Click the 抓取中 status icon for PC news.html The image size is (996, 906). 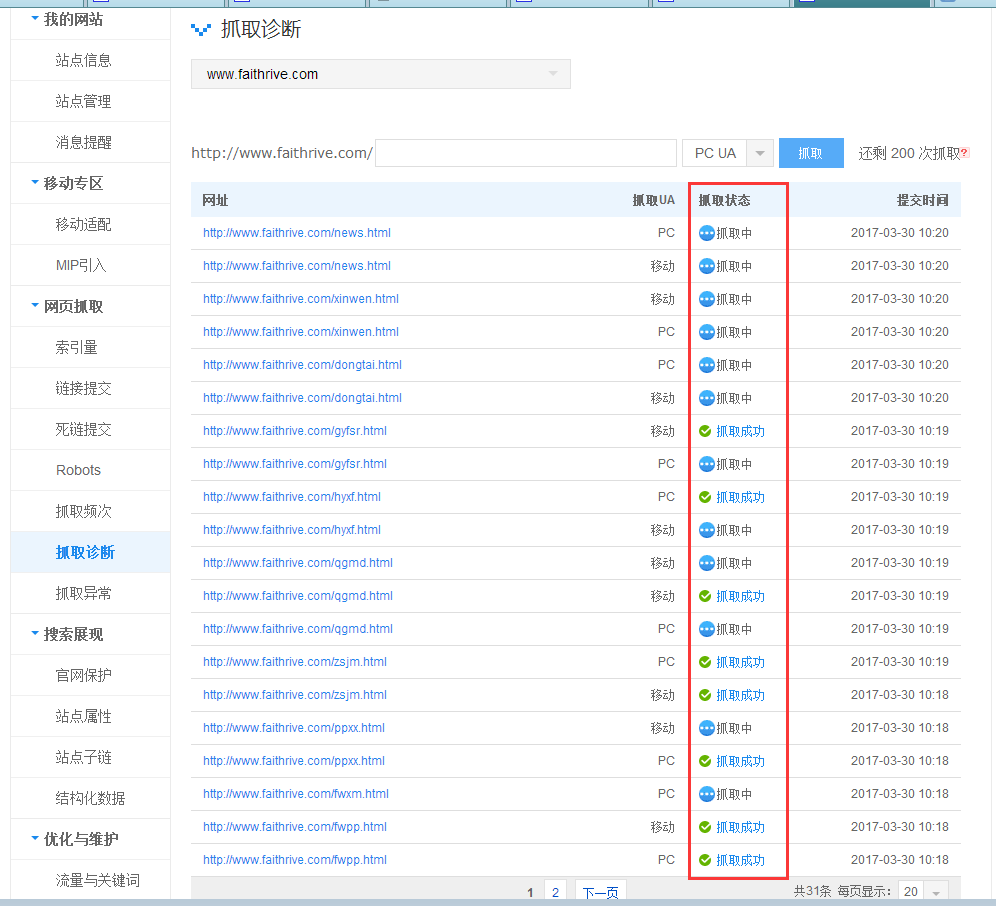[706, 233]
